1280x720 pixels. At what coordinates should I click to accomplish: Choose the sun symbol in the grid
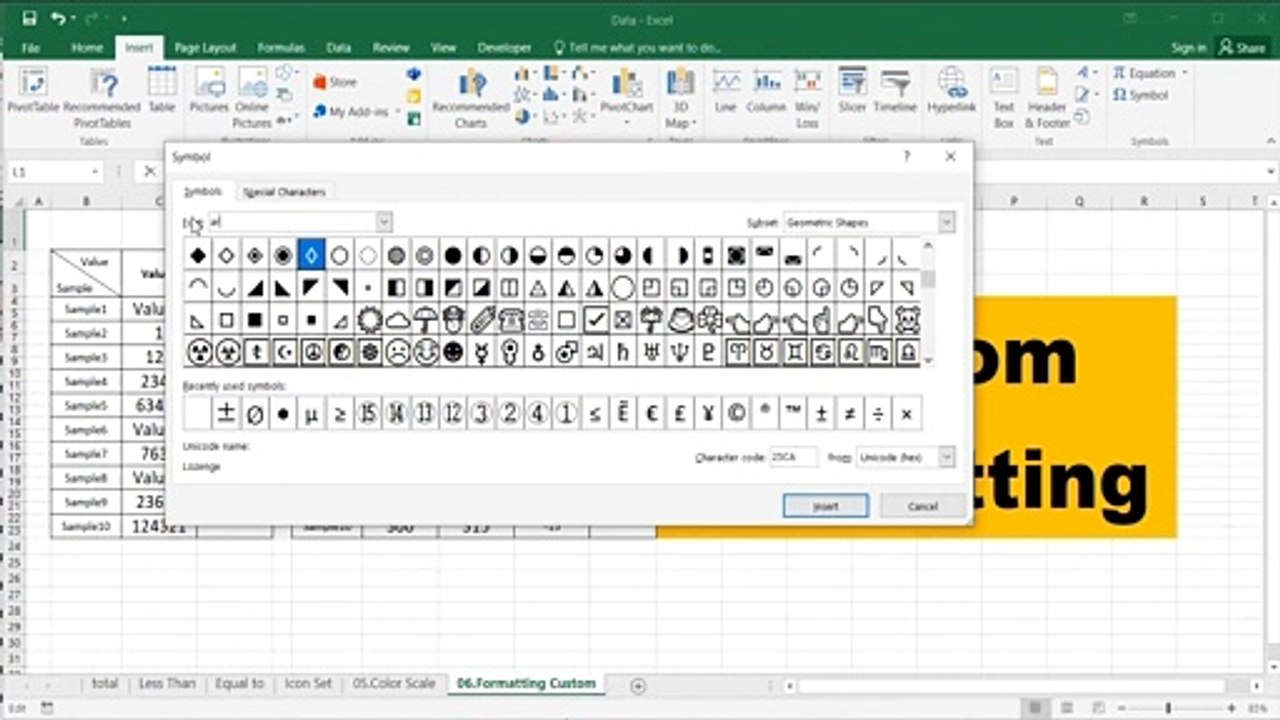[x=369, y=321]
